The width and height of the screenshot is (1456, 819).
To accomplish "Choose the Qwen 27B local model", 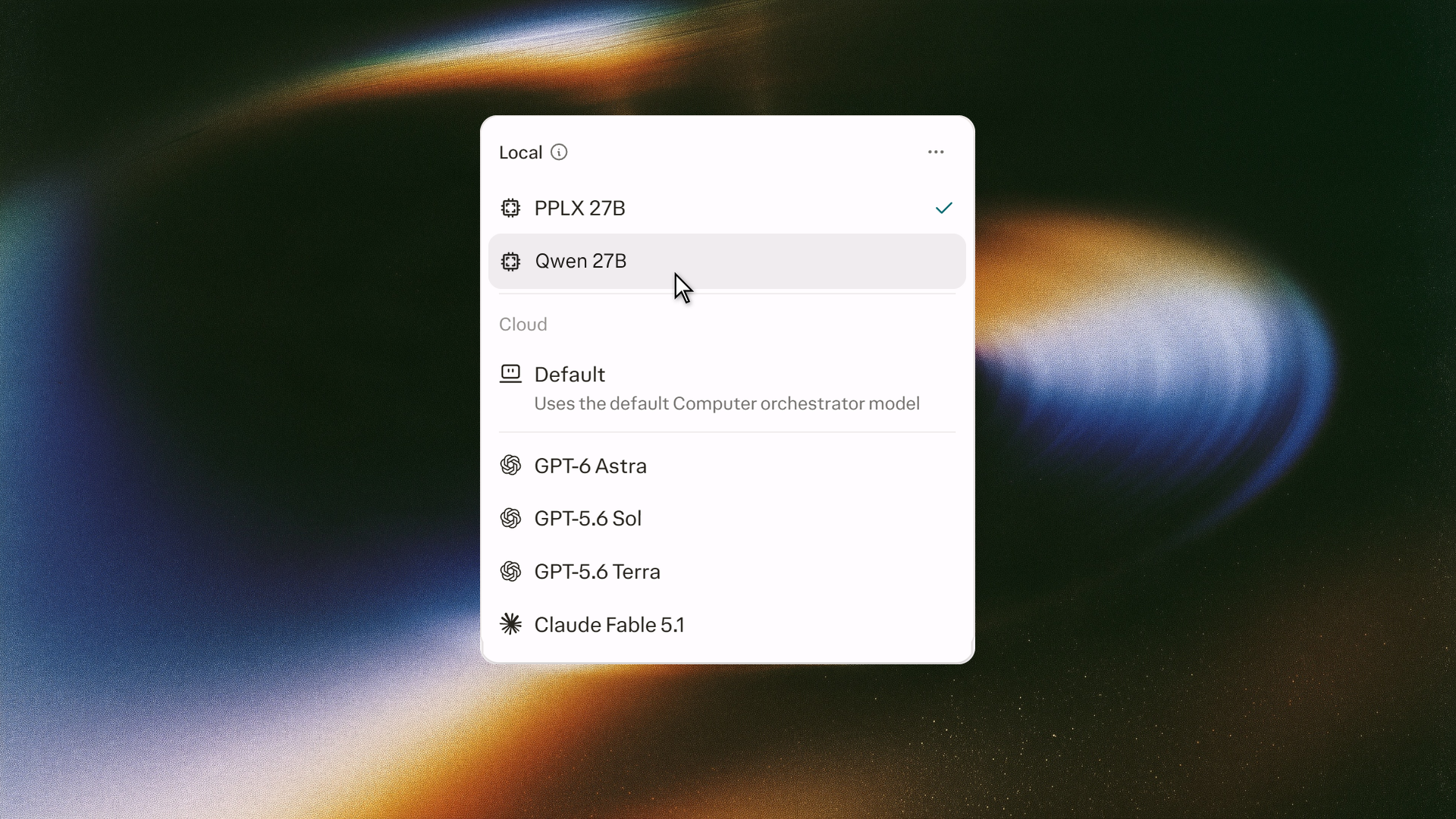I will 727,262.
